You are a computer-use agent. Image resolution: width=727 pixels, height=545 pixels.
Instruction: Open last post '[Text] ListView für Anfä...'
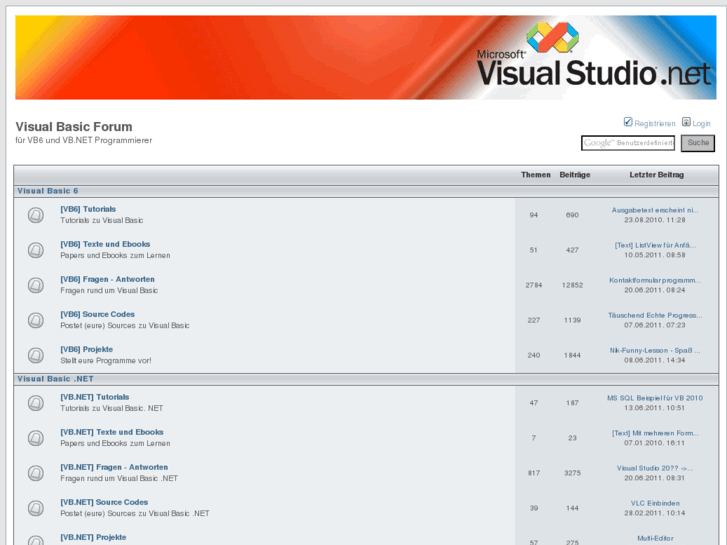click(x=655, y=245)
